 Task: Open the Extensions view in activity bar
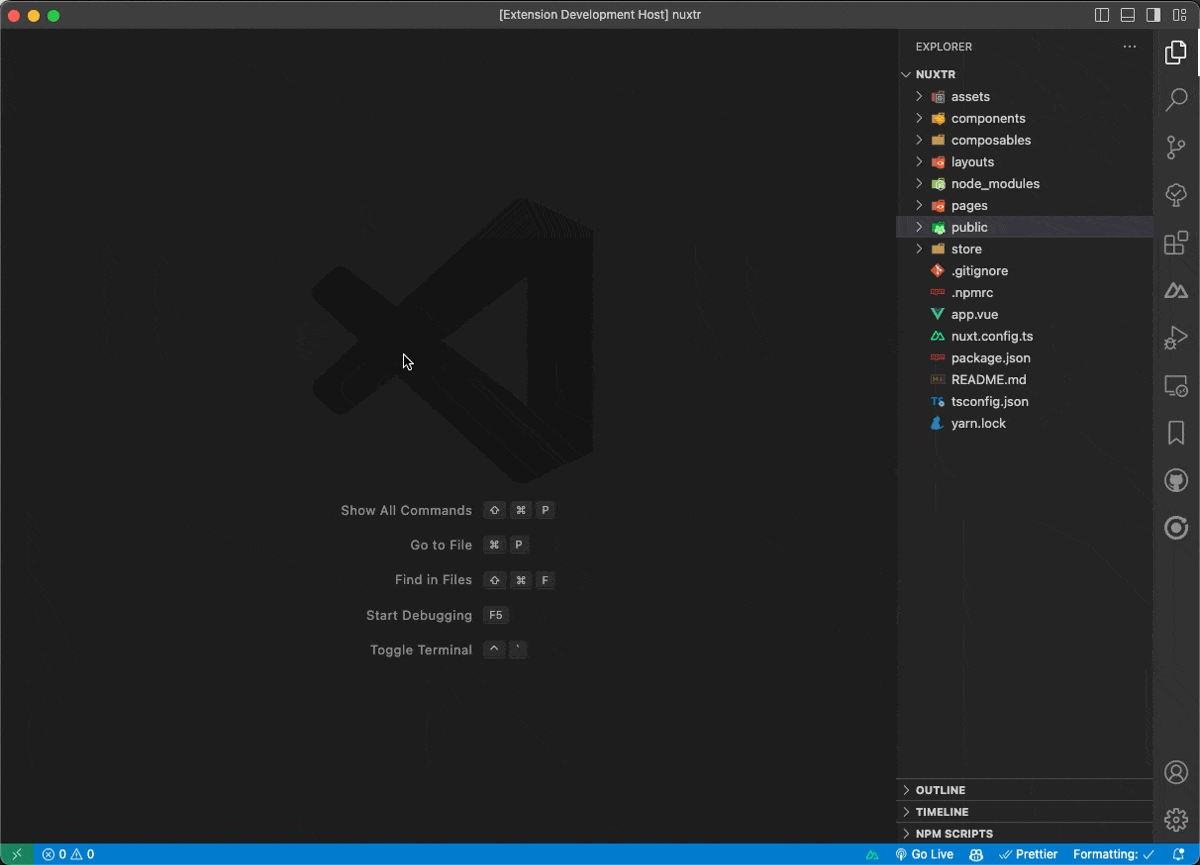1176,243
